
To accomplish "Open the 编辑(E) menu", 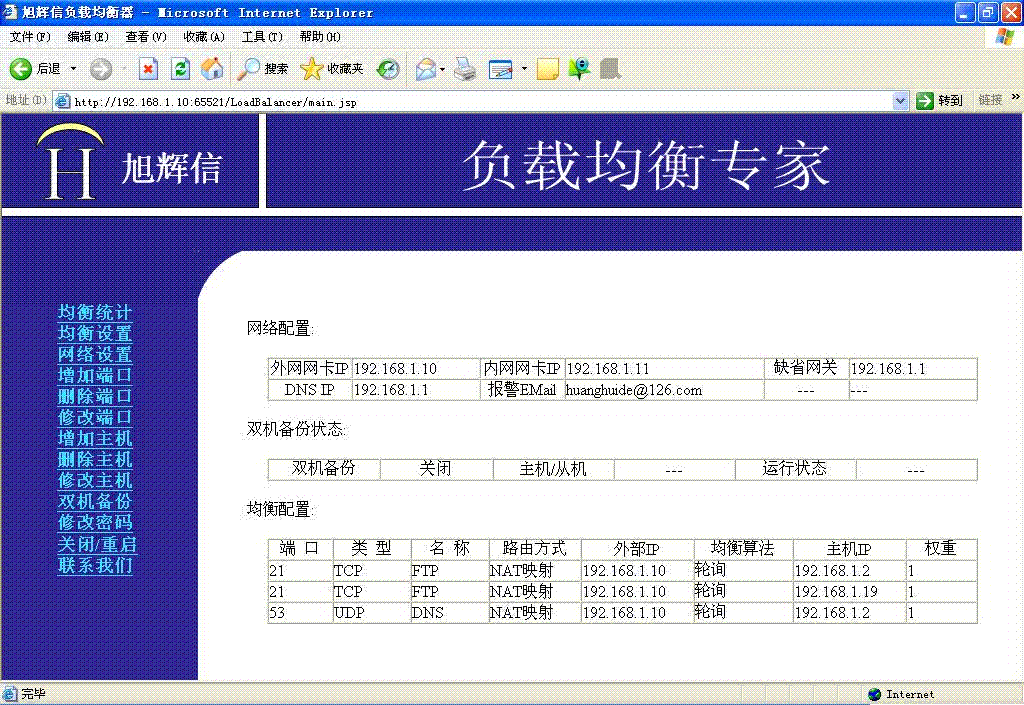I will click(x=88, y=37).
